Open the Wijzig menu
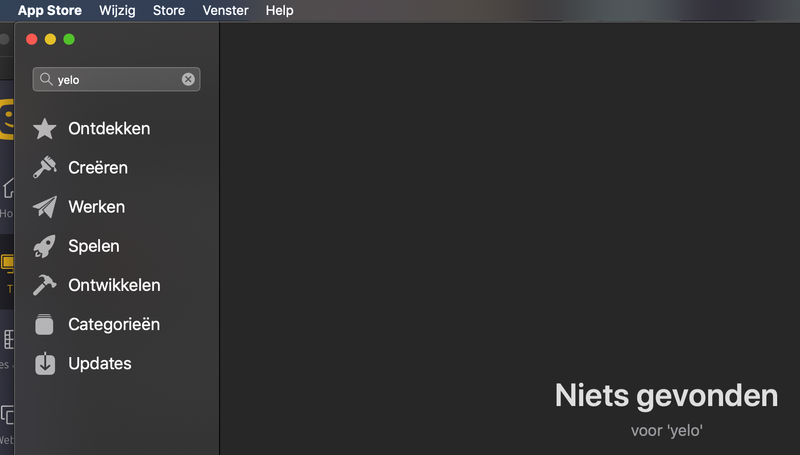 pos(117,10)
